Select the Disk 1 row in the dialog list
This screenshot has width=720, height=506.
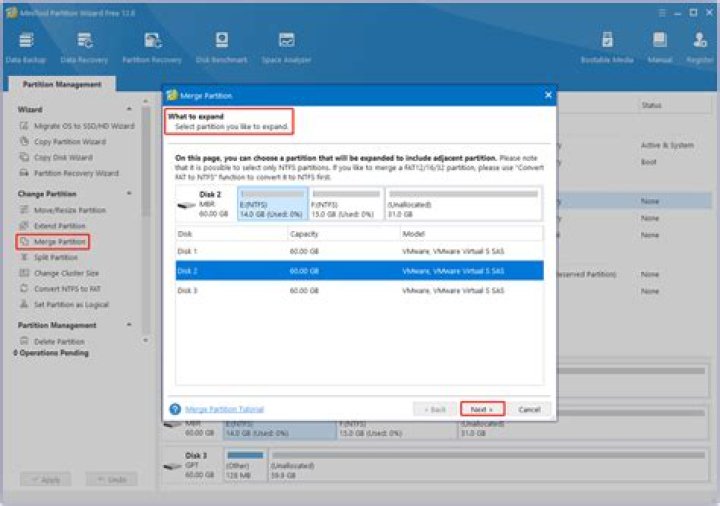point(360,251)
